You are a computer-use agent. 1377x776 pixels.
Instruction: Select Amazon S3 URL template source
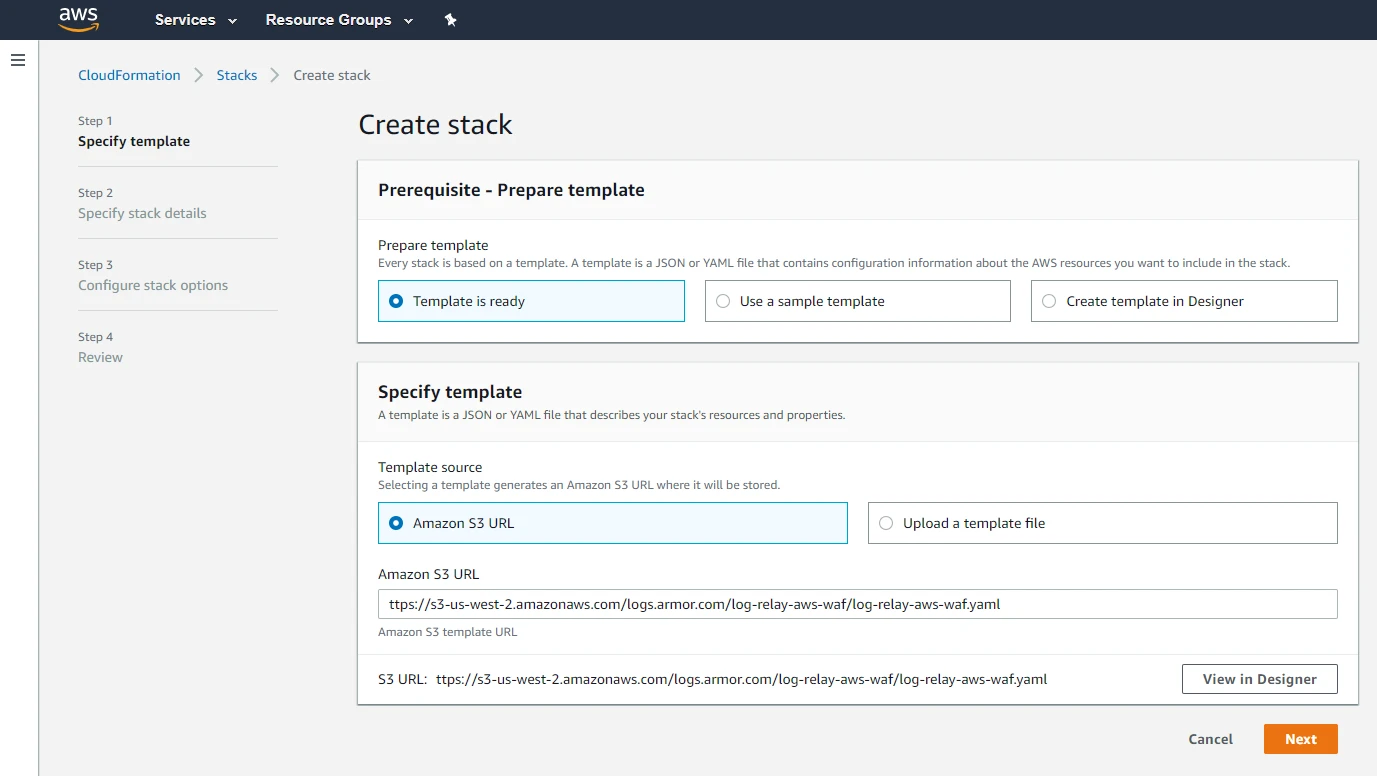click(396, 523)
